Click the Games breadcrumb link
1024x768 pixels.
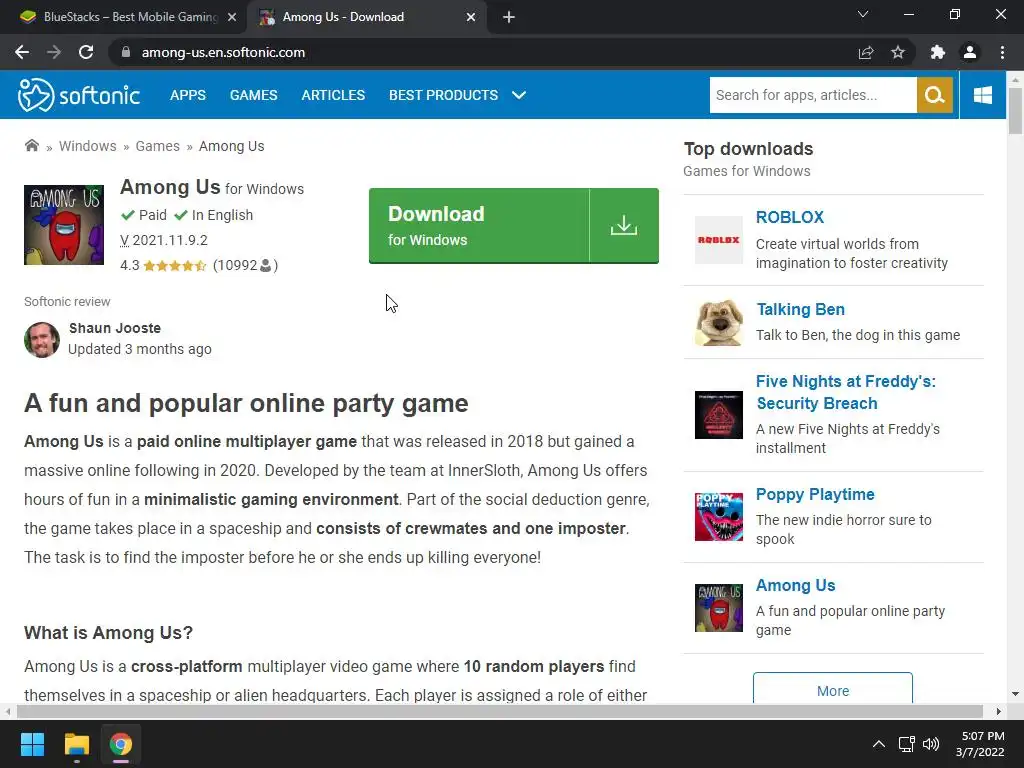157,146
